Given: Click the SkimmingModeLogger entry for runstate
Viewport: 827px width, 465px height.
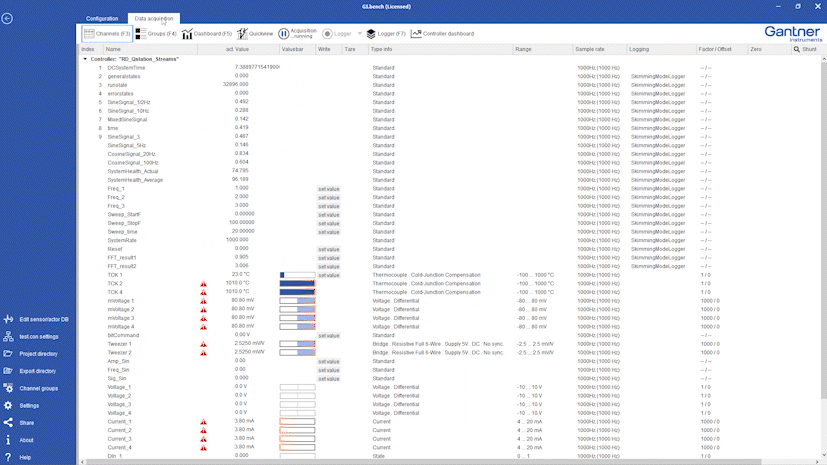Looking at the screenshot, I should 658,85.
